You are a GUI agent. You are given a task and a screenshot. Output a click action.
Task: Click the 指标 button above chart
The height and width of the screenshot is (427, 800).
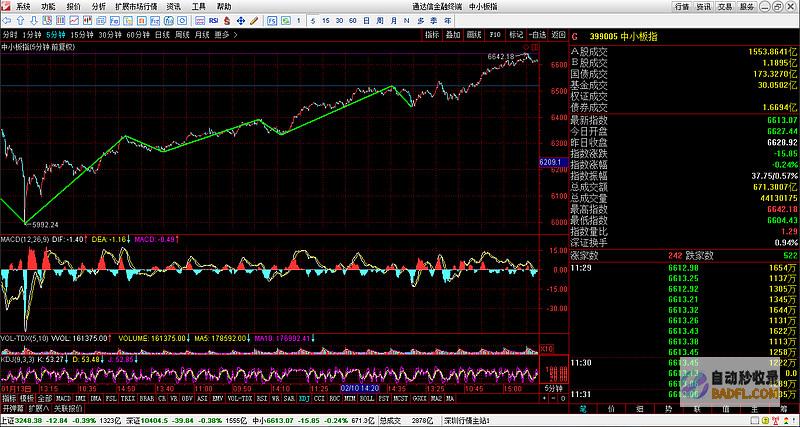pyautogui.click(x=432, y=35)
